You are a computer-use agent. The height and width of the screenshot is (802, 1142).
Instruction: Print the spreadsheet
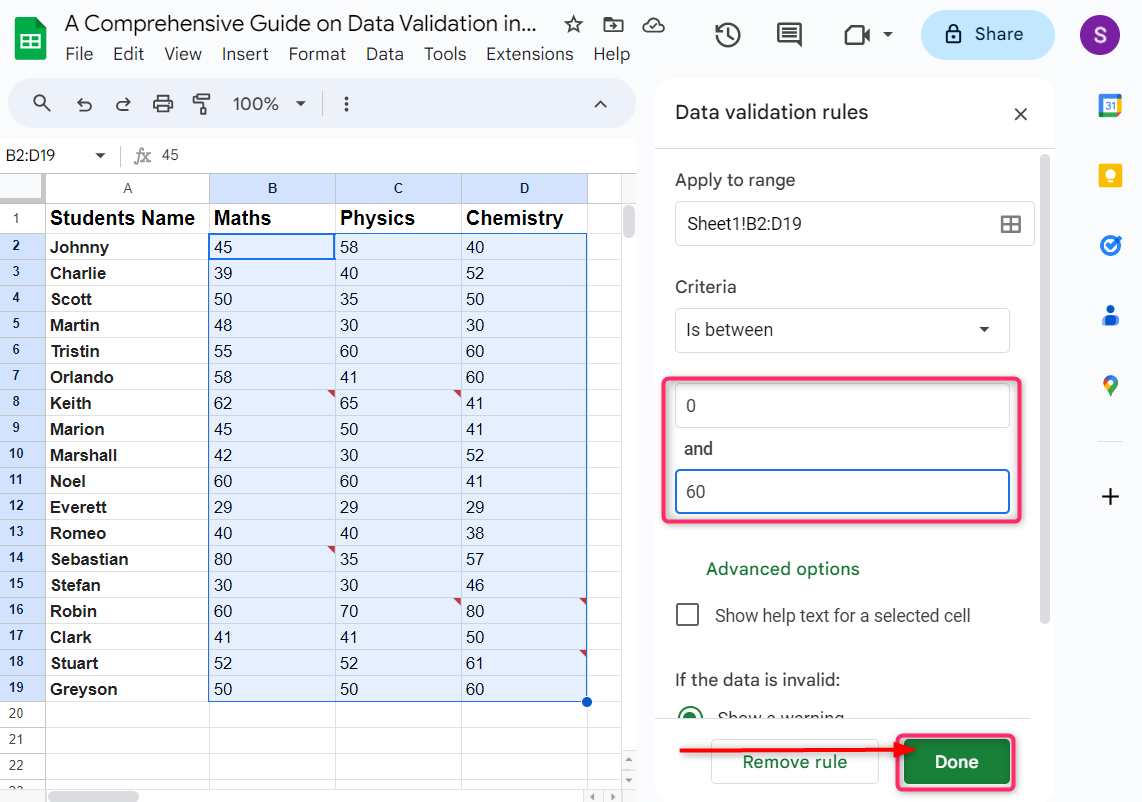click(161, 103)
